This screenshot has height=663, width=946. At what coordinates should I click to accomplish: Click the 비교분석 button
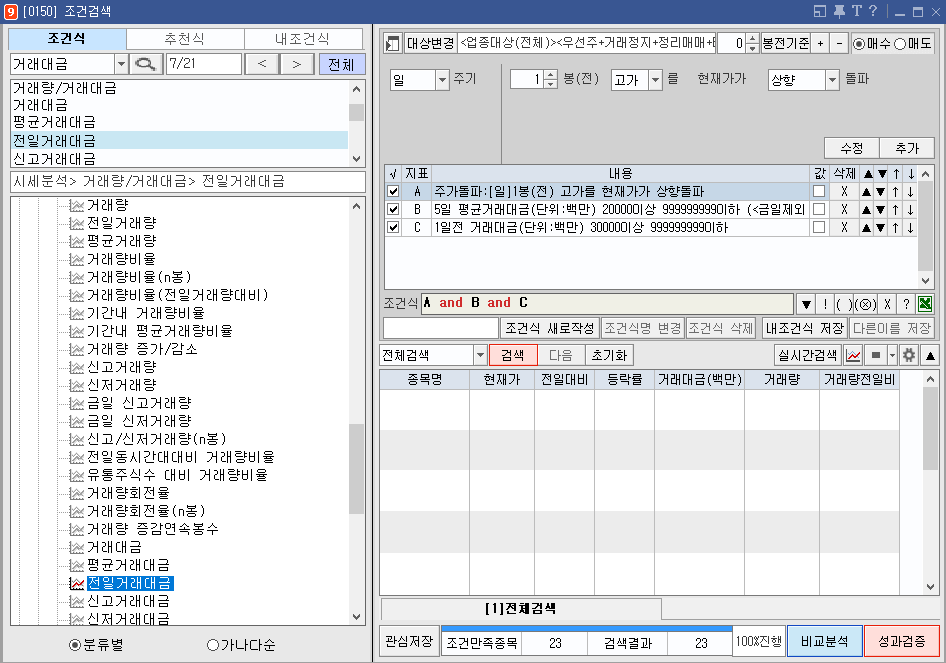(x=825, y=641)
